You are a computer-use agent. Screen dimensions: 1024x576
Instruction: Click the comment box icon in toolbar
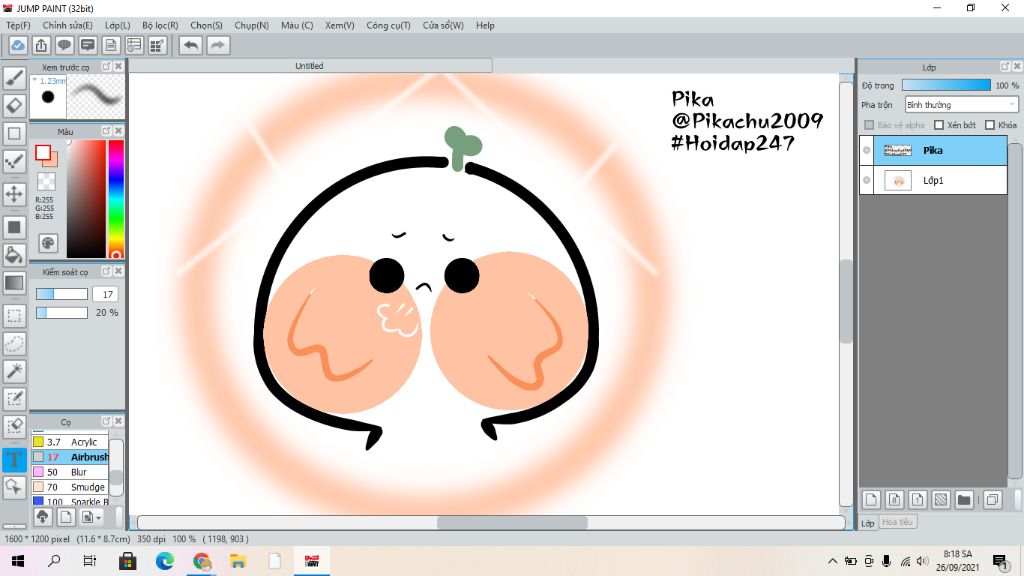88,45
